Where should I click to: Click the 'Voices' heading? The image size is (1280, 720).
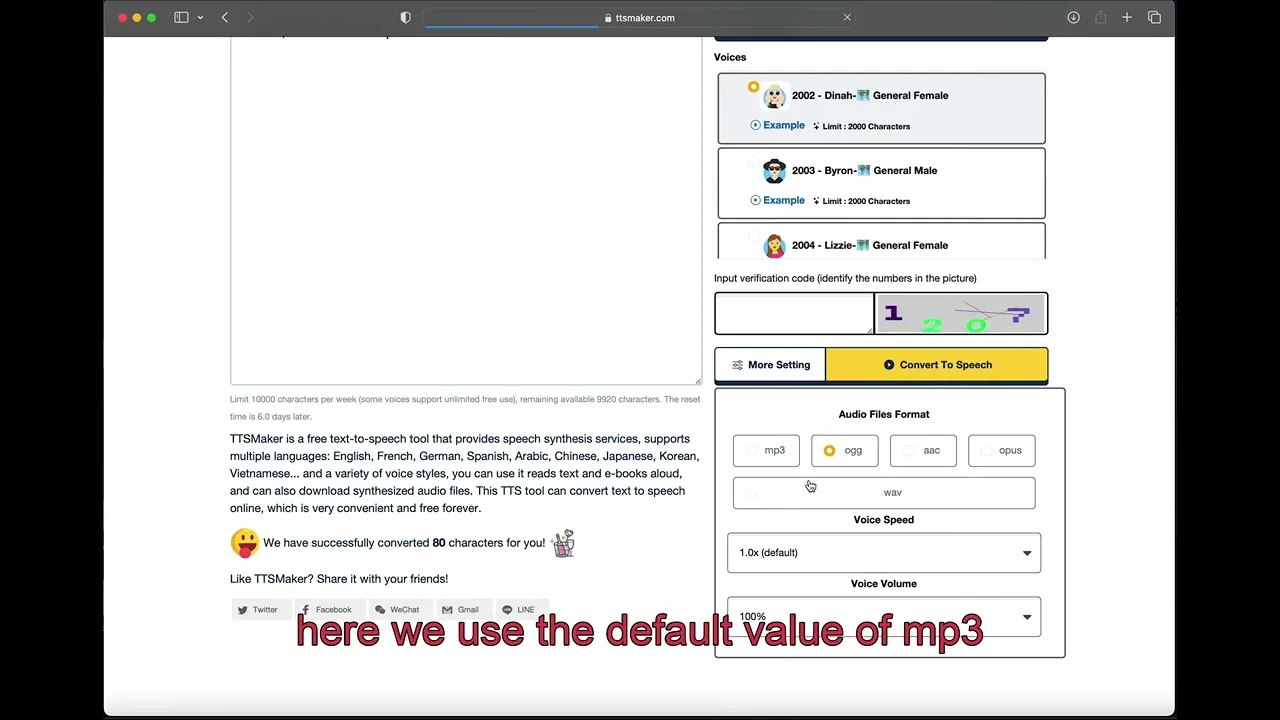(x=730, y=57)
